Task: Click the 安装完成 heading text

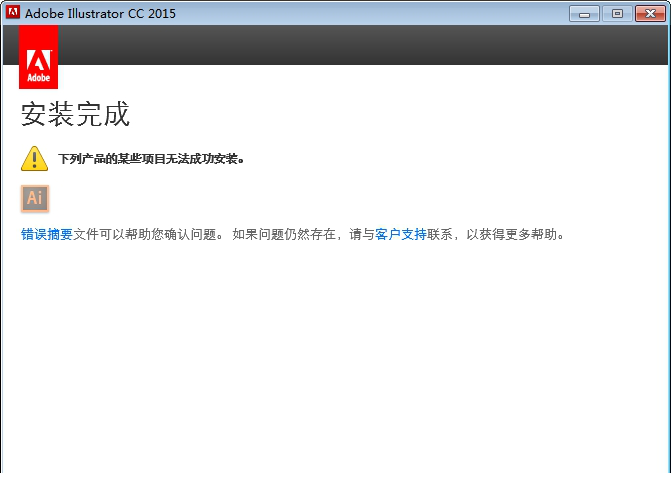Action: (x=75, y=114)
